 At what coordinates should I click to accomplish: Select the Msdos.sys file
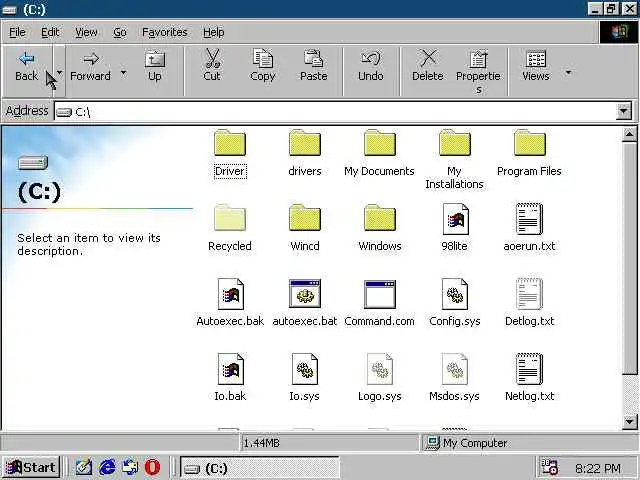click(x=454, y=378)
